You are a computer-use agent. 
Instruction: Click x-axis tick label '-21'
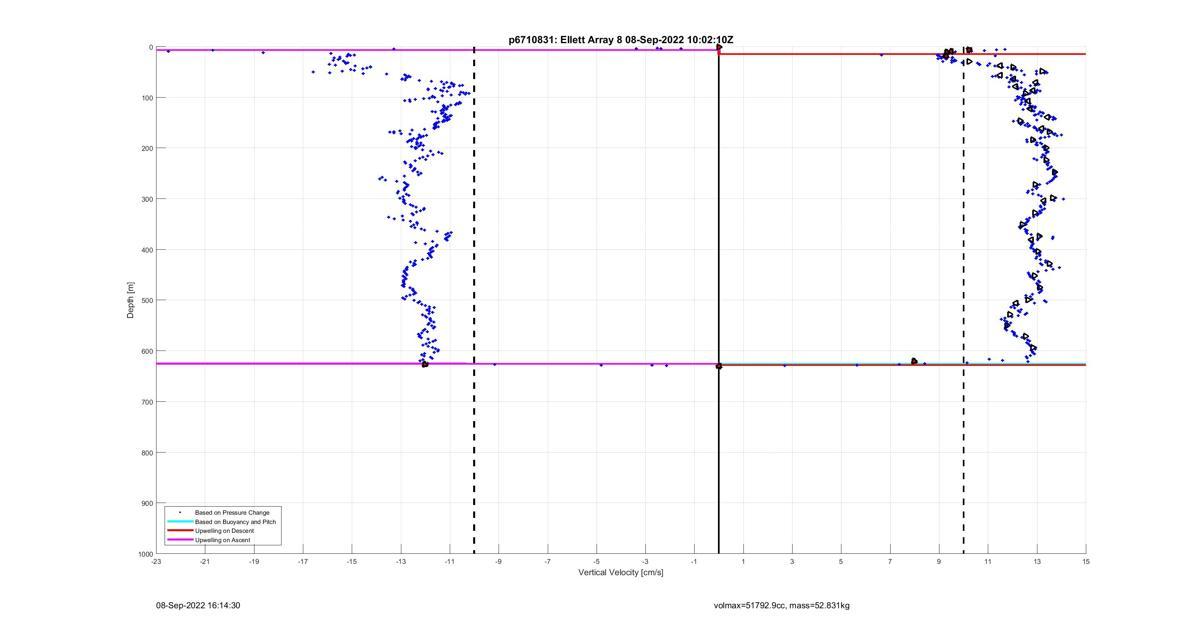coord(205,561)
